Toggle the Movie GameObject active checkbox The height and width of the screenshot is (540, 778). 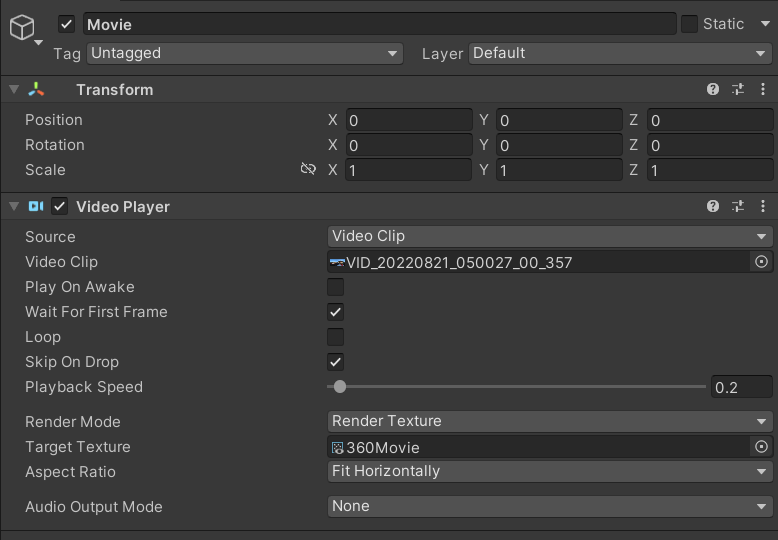66,24
